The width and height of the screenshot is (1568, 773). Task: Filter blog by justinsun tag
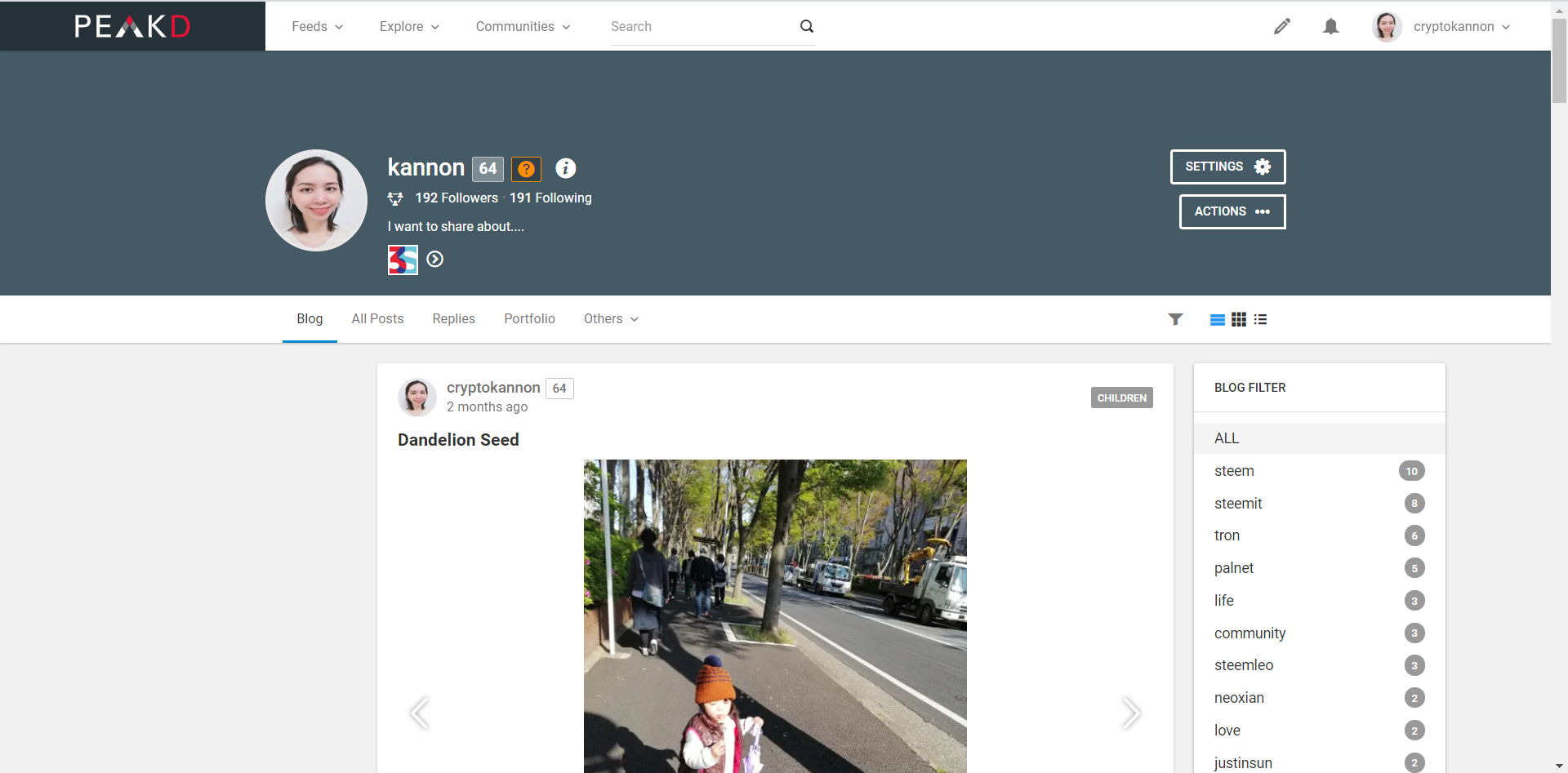pos(1320,763)
